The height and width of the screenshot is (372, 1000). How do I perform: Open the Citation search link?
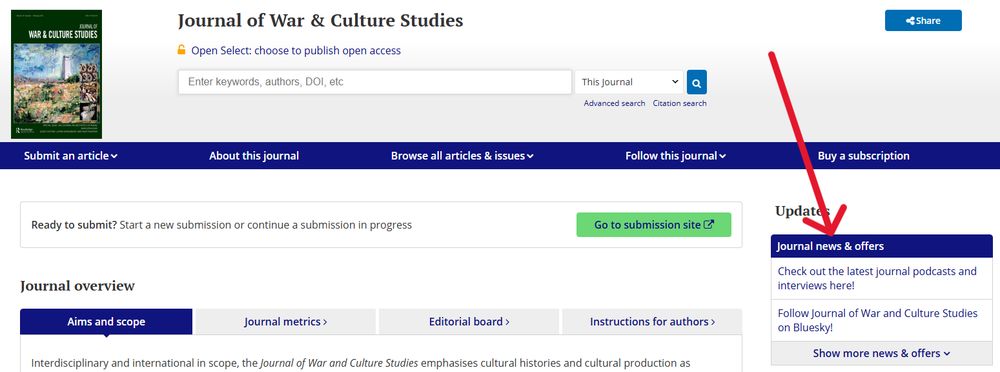[679, 103]
